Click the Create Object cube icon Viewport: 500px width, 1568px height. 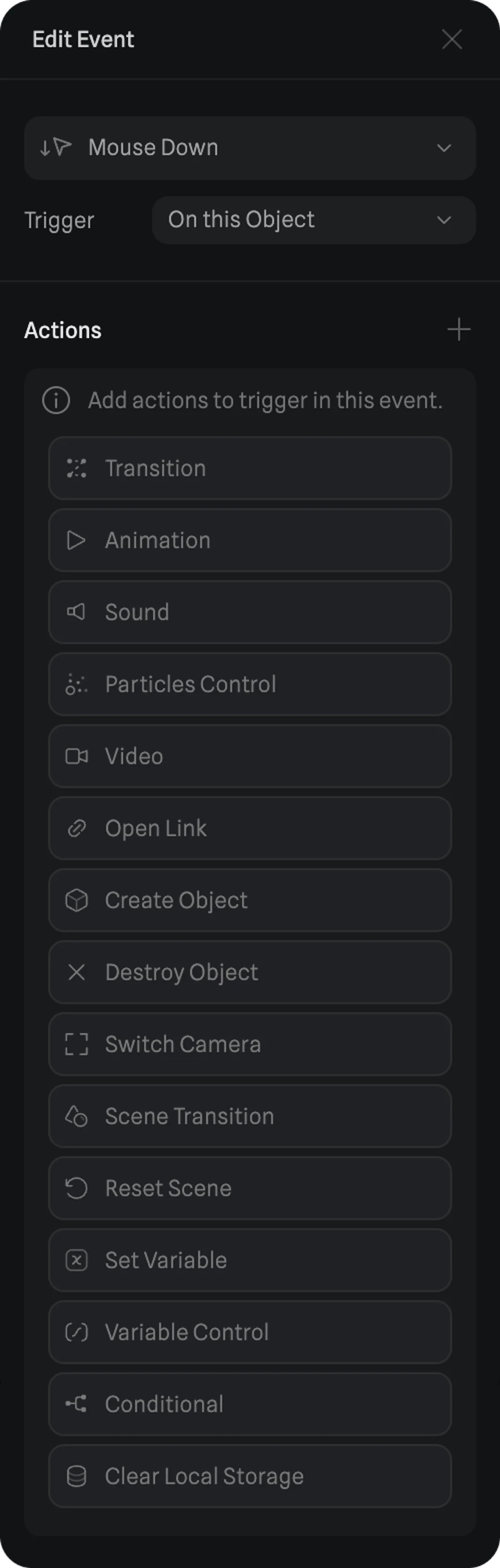77,900
